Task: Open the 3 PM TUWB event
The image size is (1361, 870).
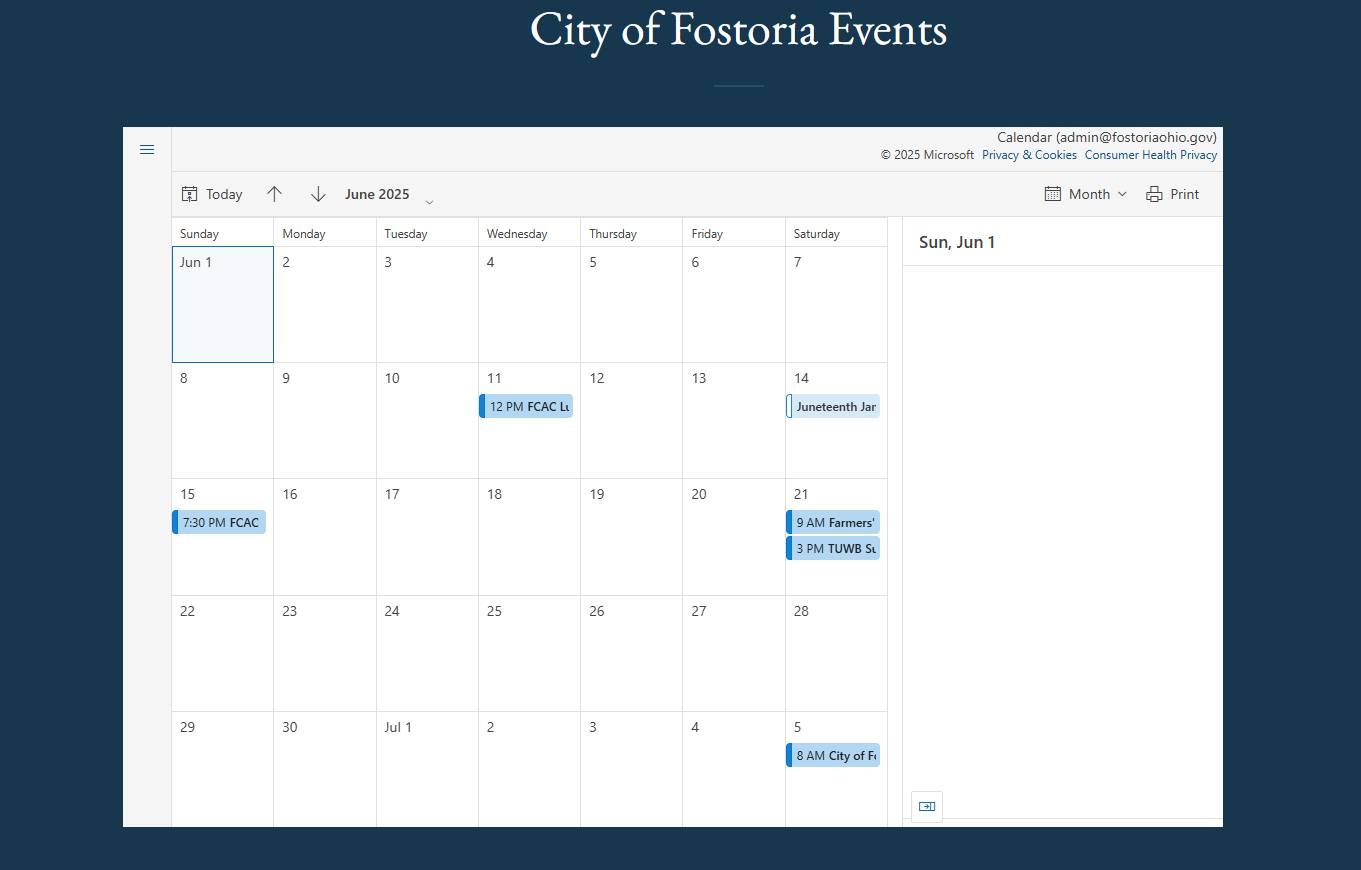Action: (x=833, y=548)
